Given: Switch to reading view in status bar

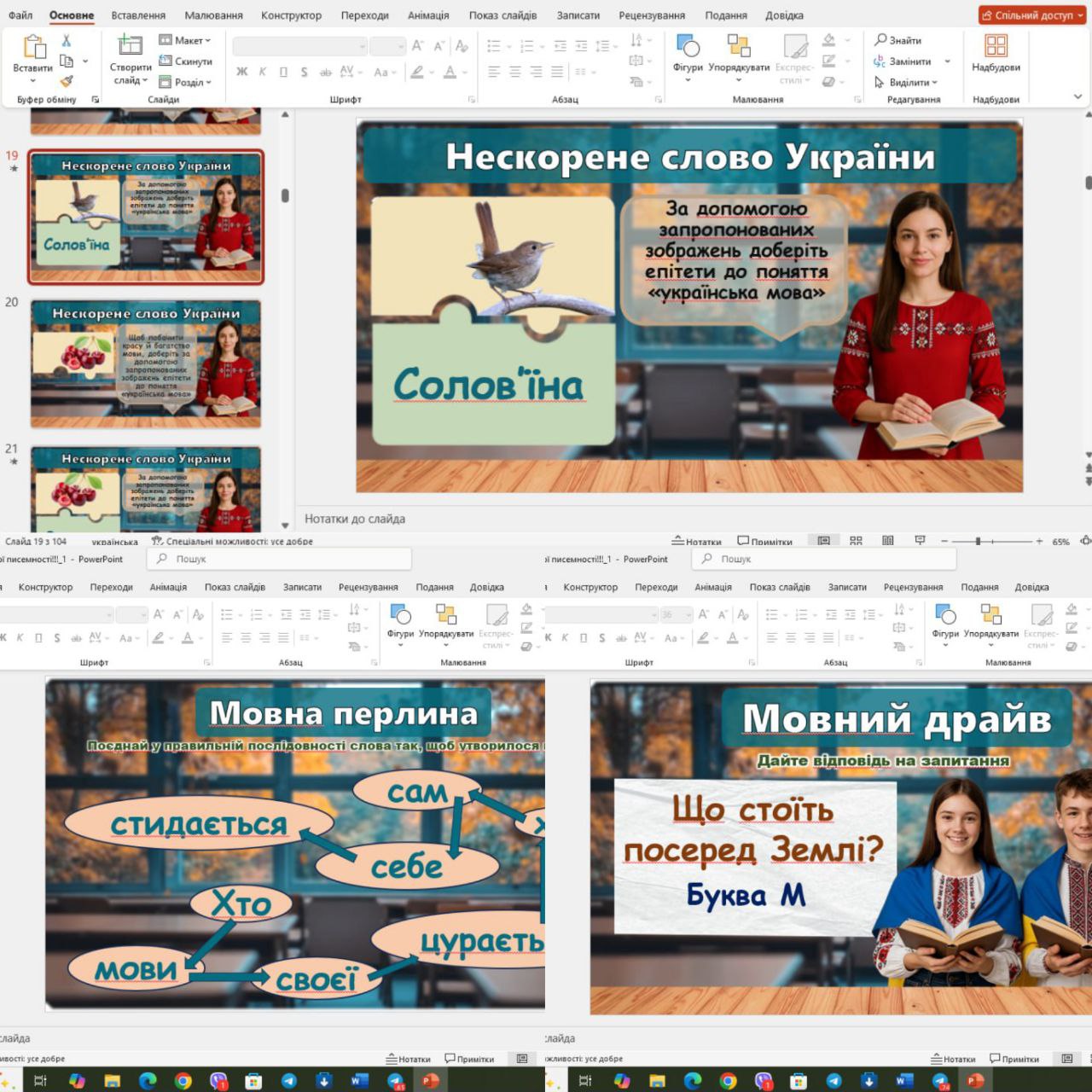Looking at the screenshot, I should [x=888, y=541].
